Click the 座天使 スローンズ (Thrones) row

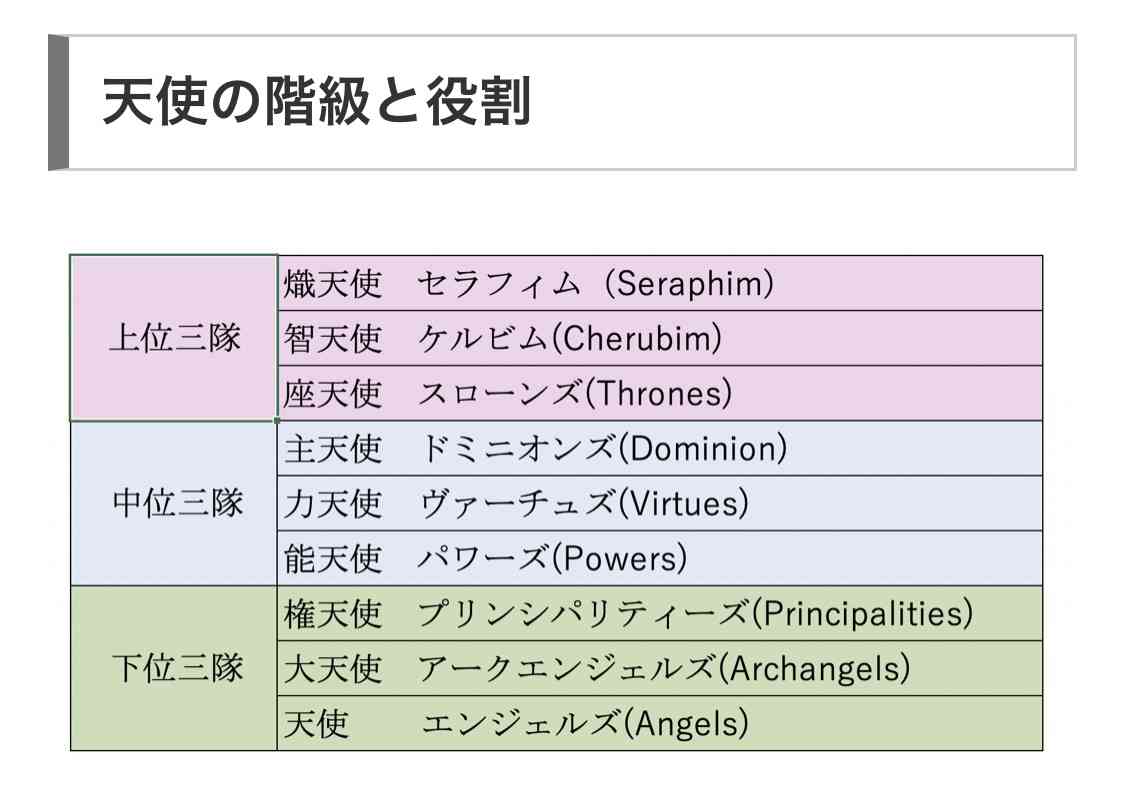click(660, 393)
